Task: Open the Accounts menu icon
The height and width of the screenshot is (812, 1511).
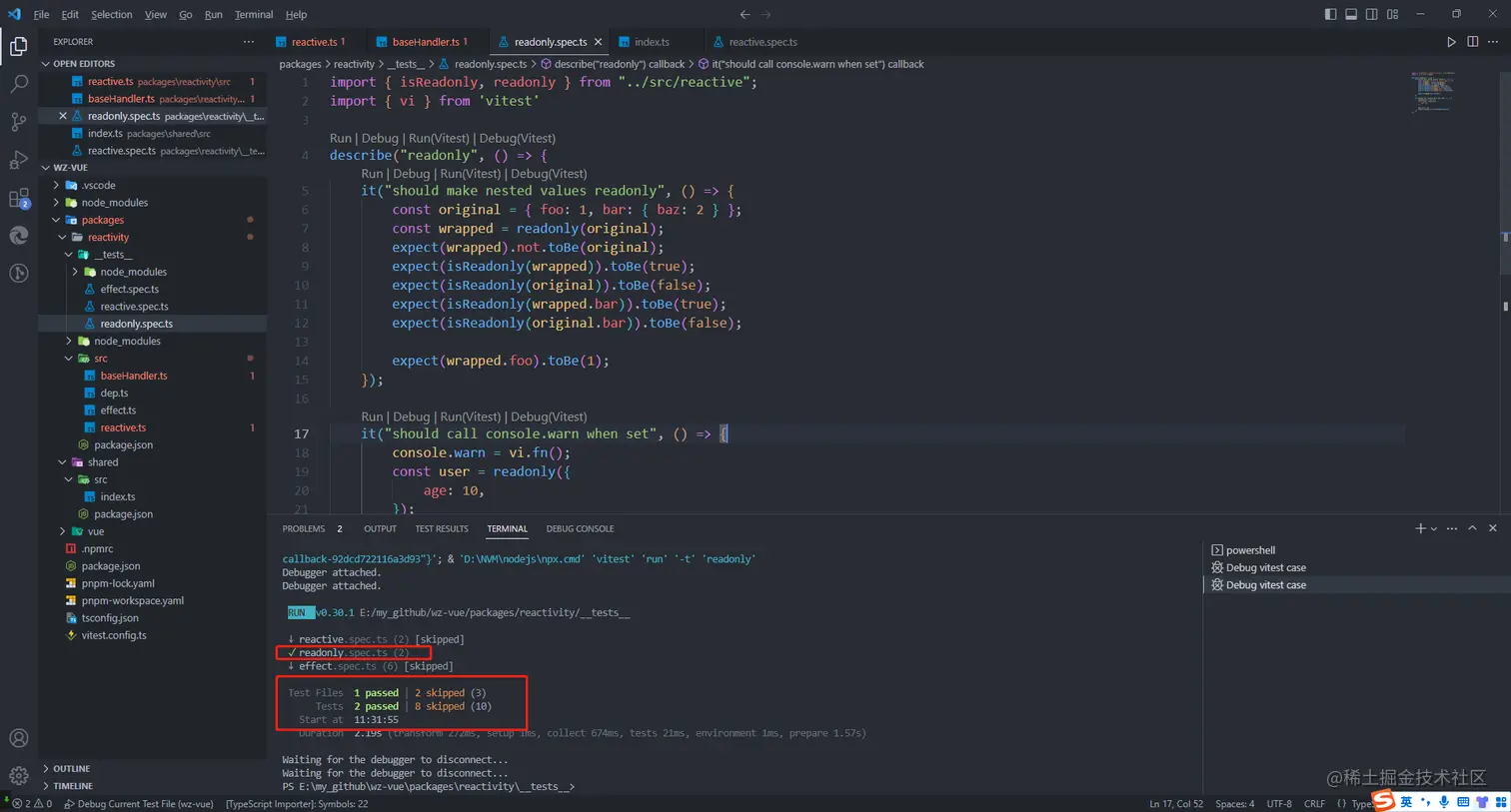Action: [19, 738]
